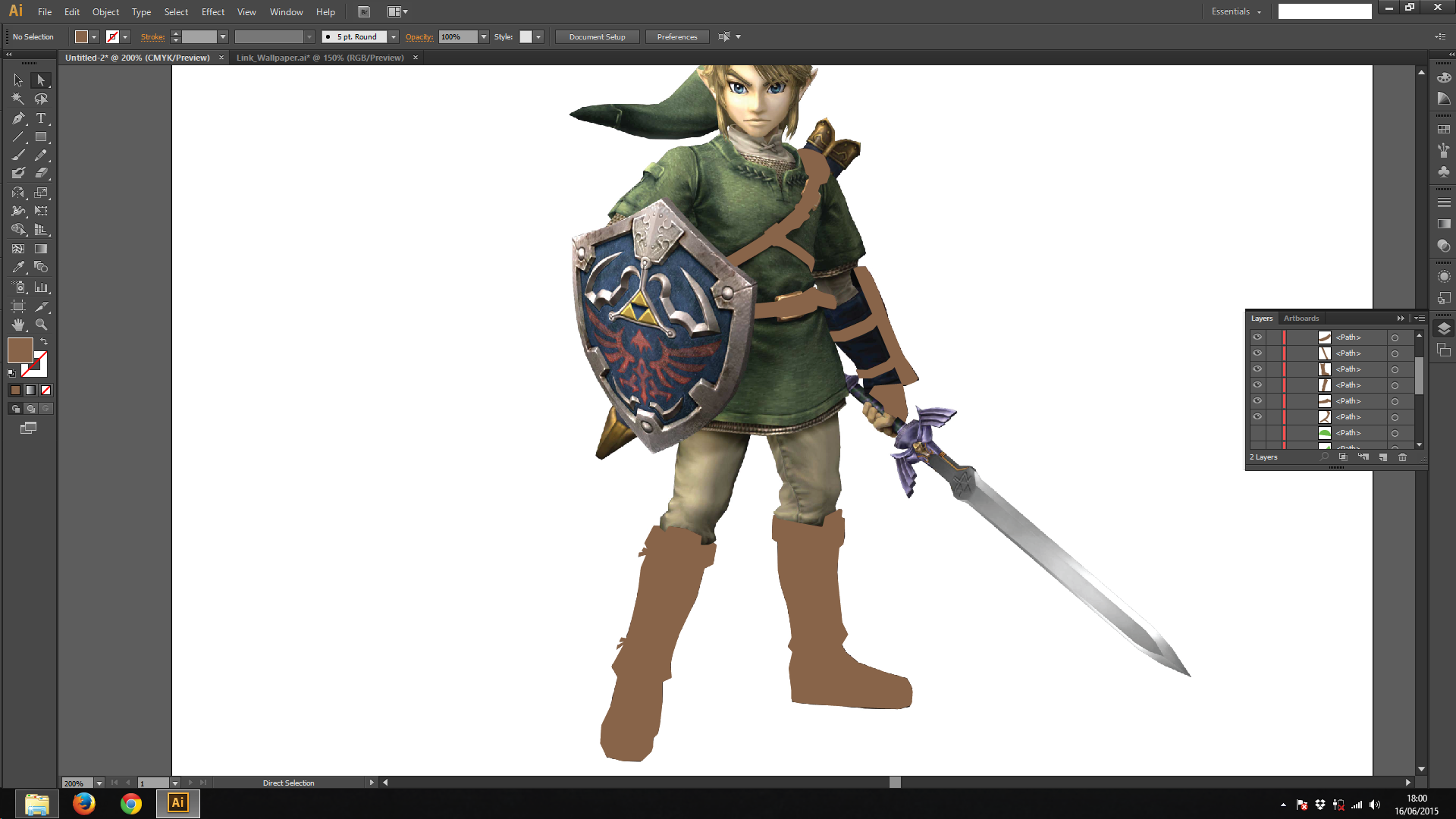The height and width of the screenshot is (819, 1456).
Task: Click the Help search input field
Action: coord(1325,11)
